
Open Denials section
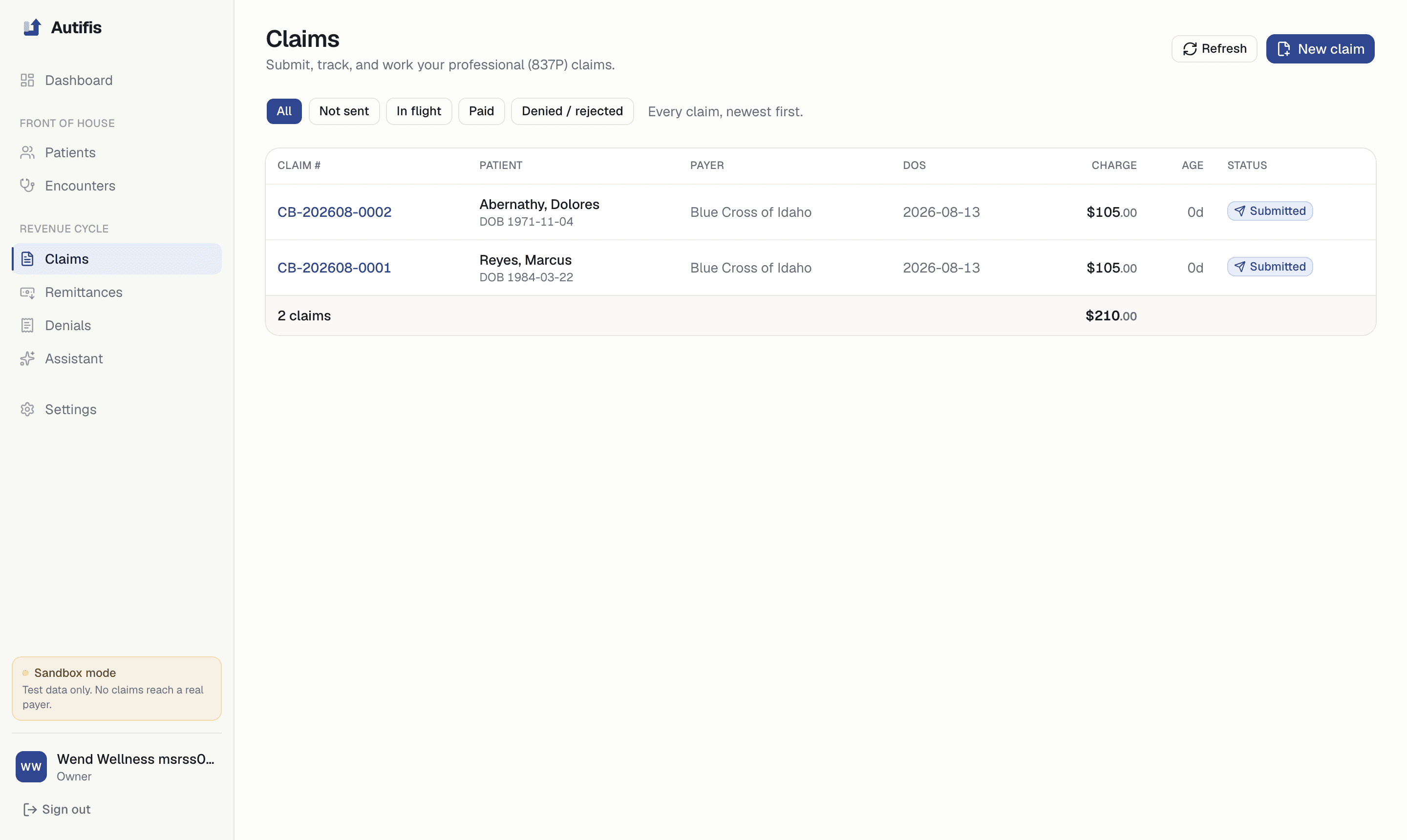117,325
